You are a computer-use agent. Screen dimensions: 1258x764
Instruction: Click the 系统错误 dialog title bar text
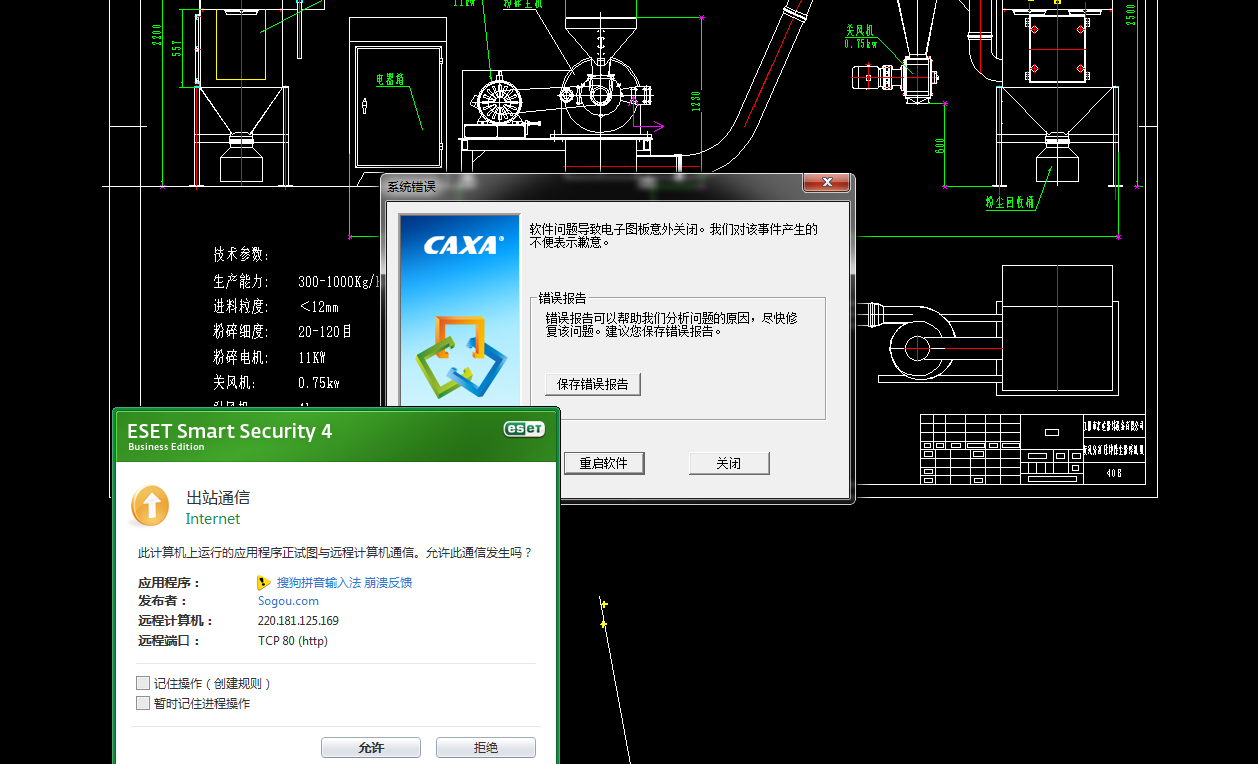pyautogui.click(x=411, y=187)
